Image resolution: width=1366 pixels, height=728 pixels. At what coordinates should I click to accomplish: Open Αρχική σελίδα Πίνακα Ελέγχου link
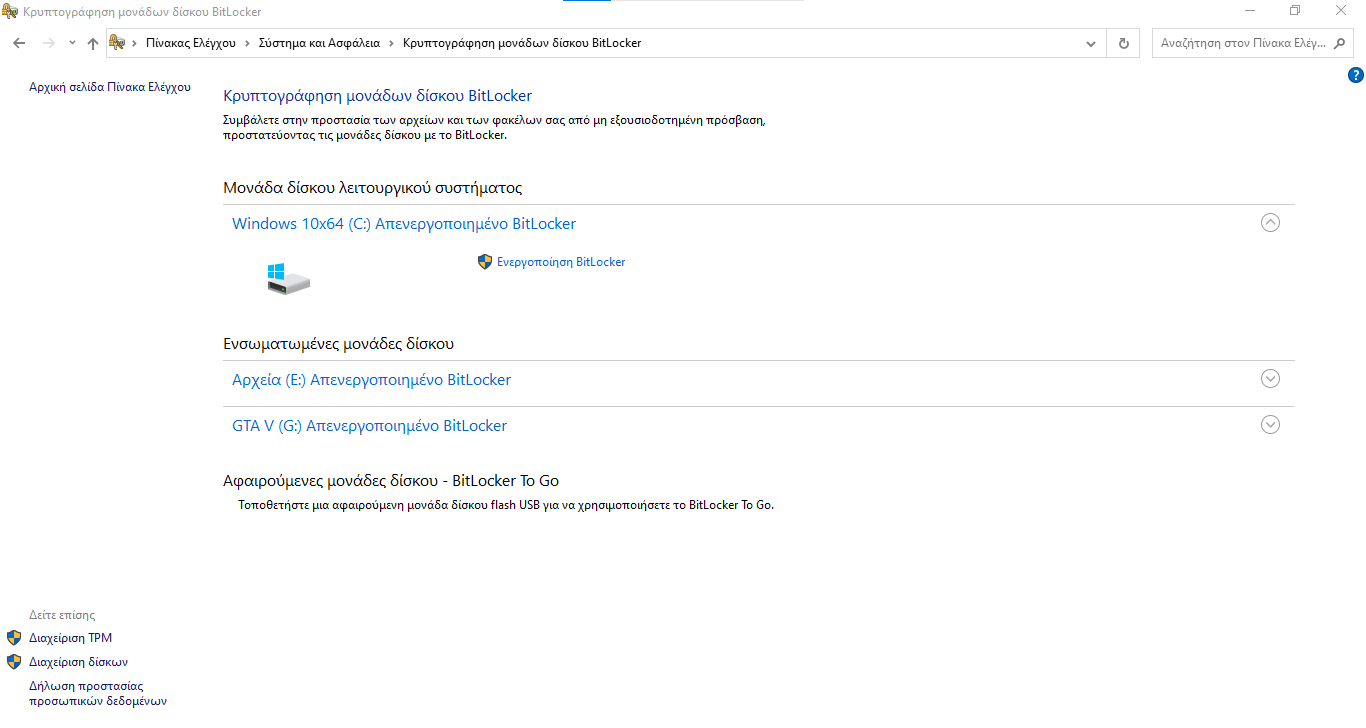[110, 87]
